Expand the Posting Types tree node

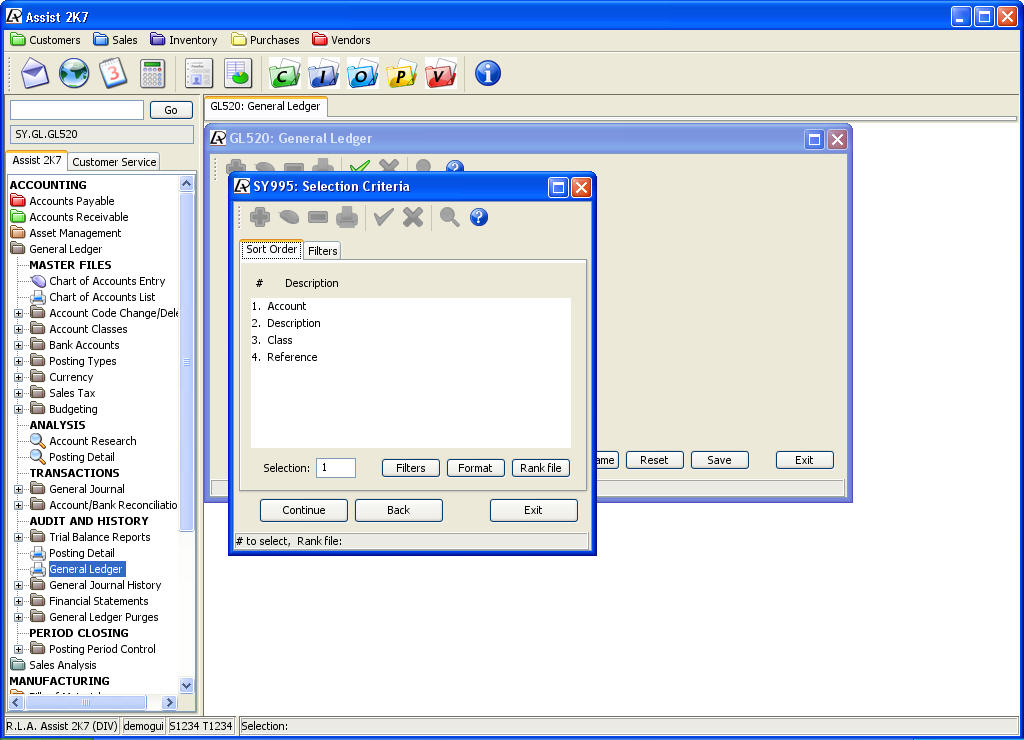click(18, 361)
